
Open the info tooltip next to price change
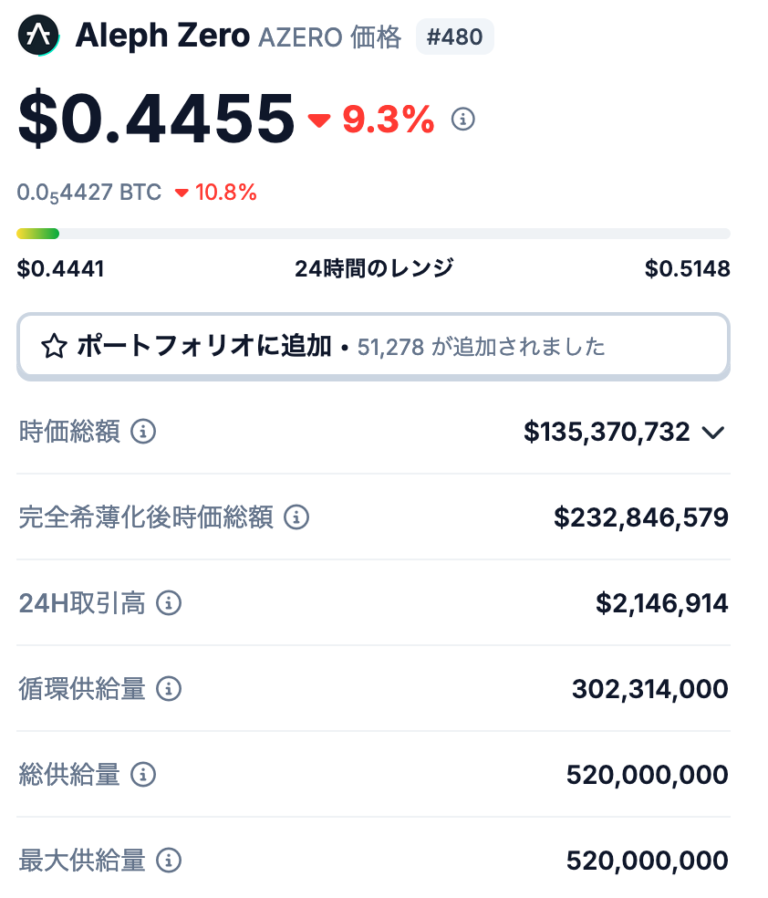tap(462, 117)
